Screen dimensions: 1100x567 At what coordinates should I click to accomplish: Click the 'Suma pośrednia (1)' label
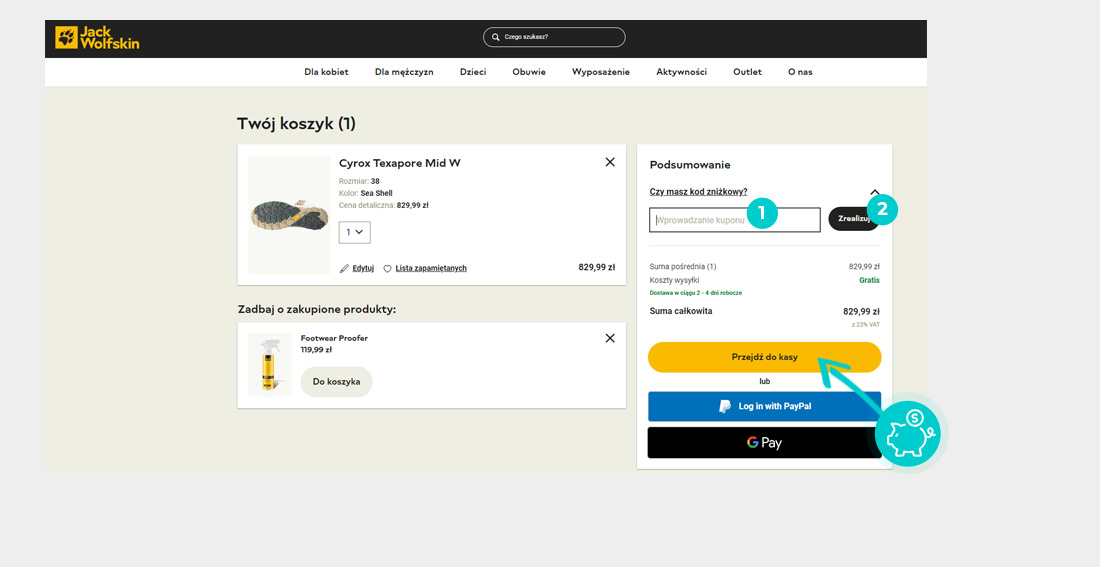click(x=683, y=267)
